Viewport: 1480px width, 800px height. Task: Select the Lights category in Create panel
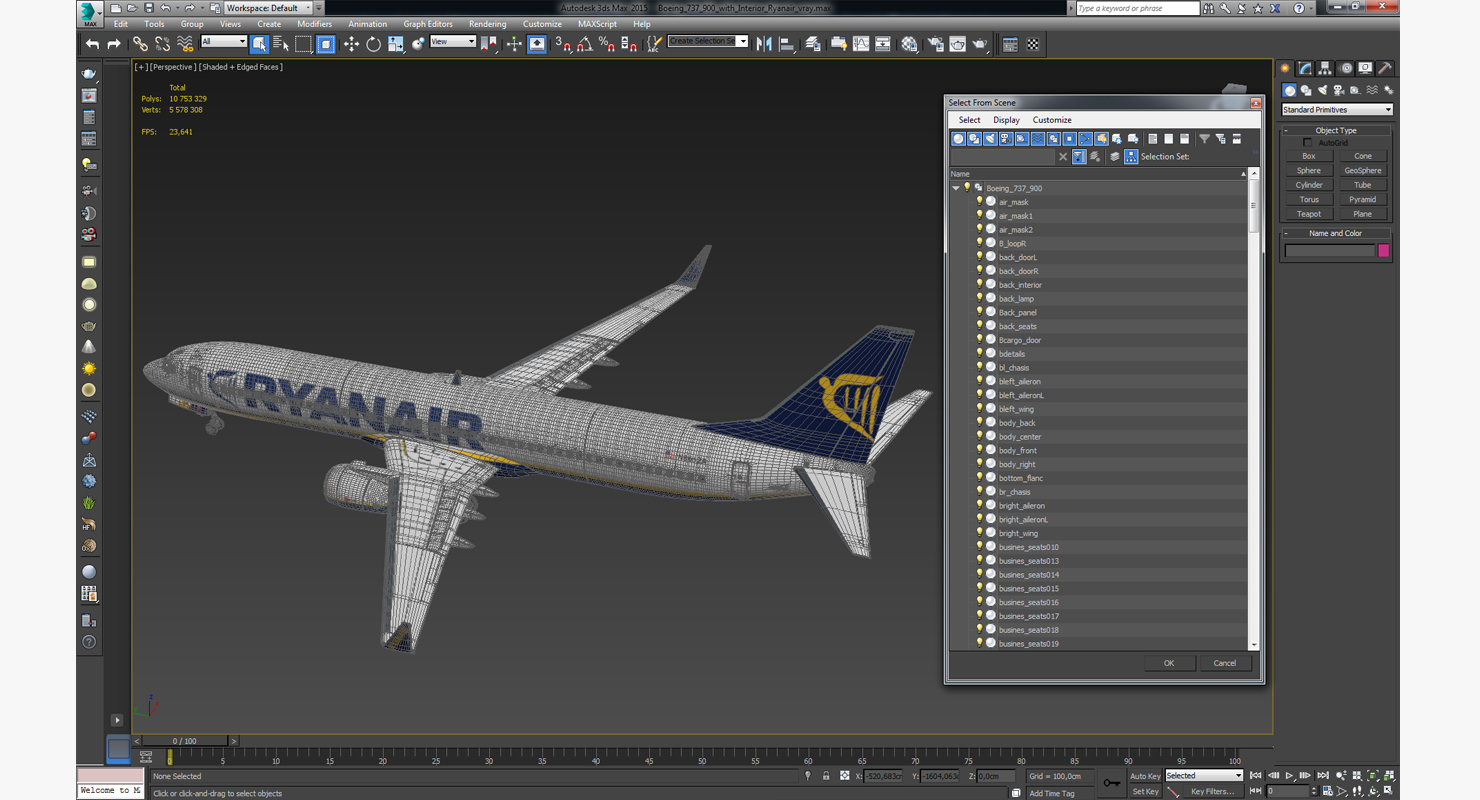tap(1322, 90)
